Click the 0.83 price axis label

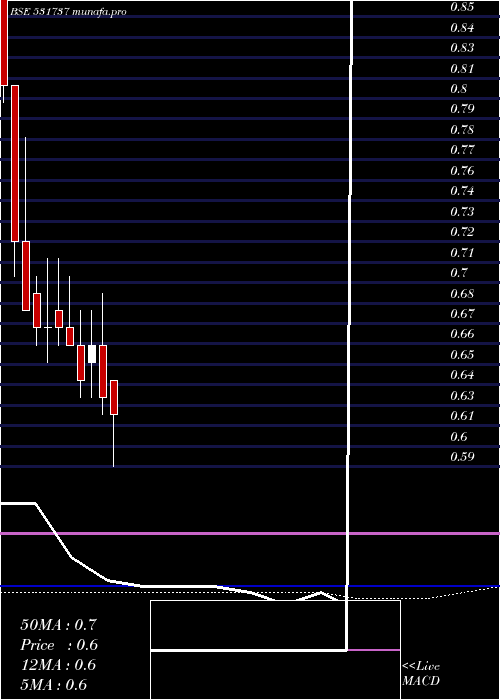click(x=462, y=48)
